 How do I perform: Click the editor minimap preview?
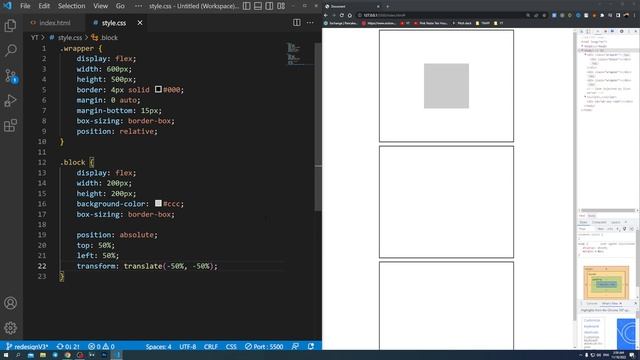pyautogui.click(x=299, y=53)
